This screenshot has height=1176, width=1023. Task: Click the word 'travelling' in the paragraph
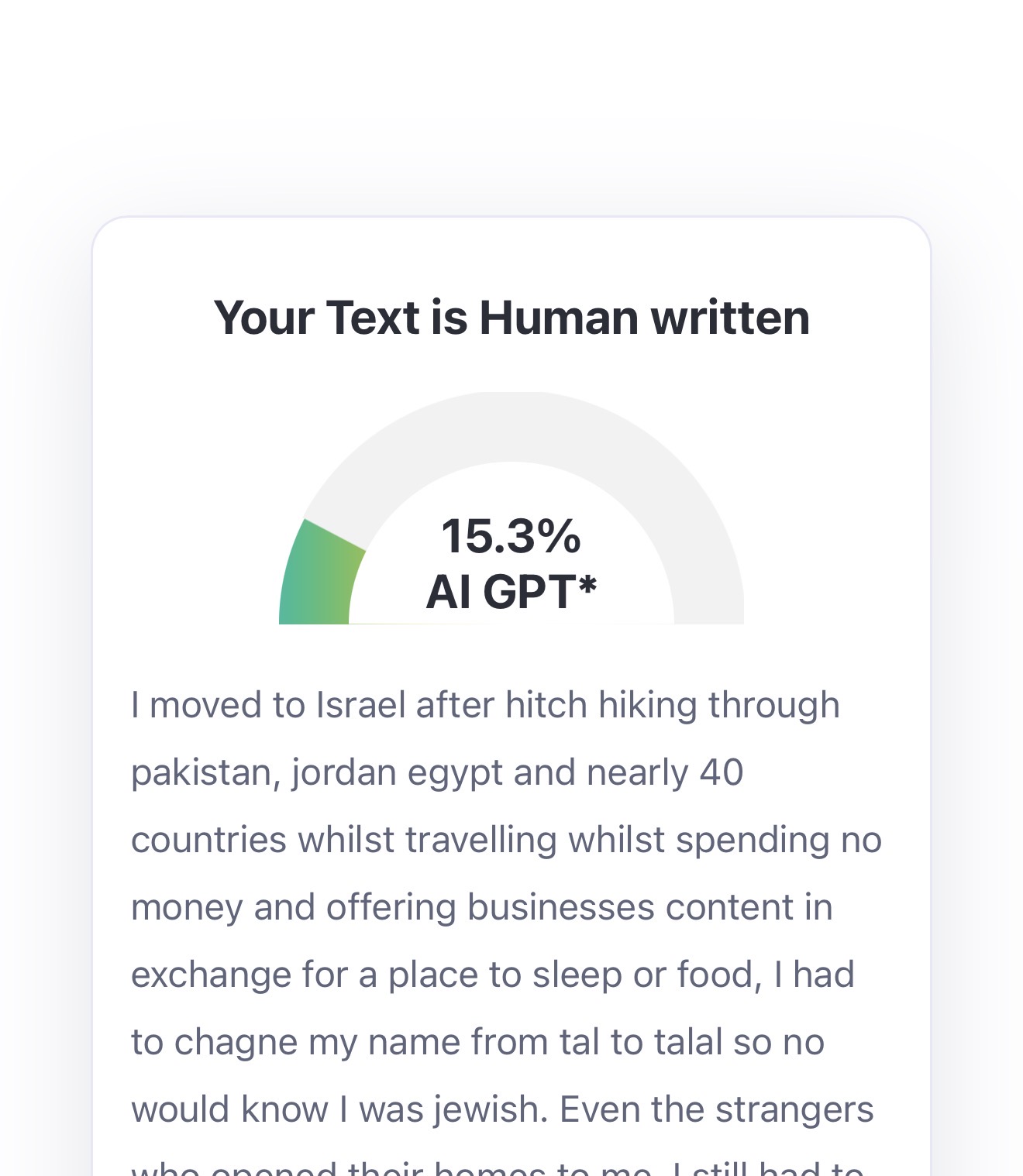tap(480, 841)
